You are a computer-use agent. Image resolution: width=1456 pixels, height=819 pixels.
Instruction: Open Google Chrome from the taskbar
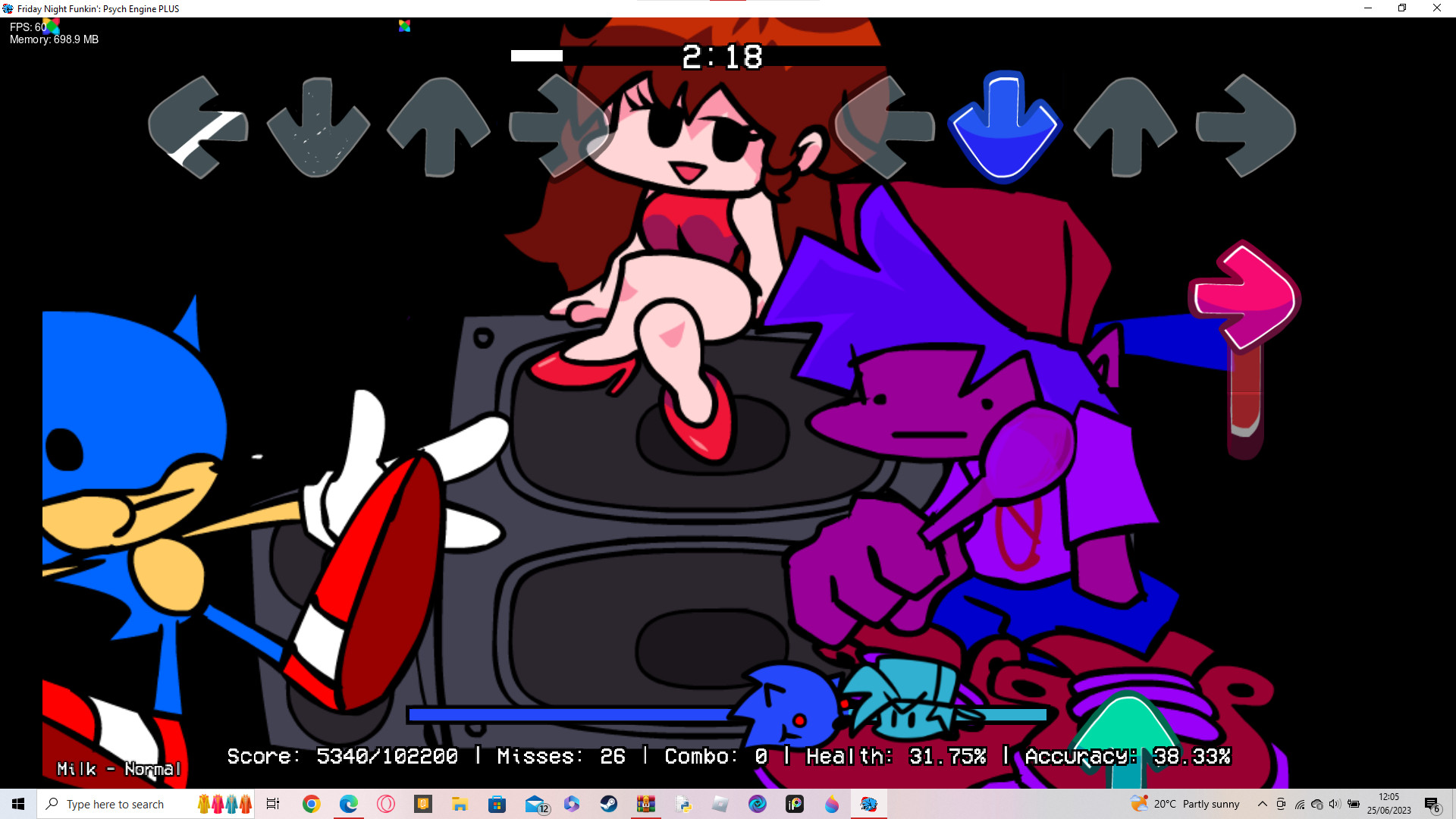(311, 804)
